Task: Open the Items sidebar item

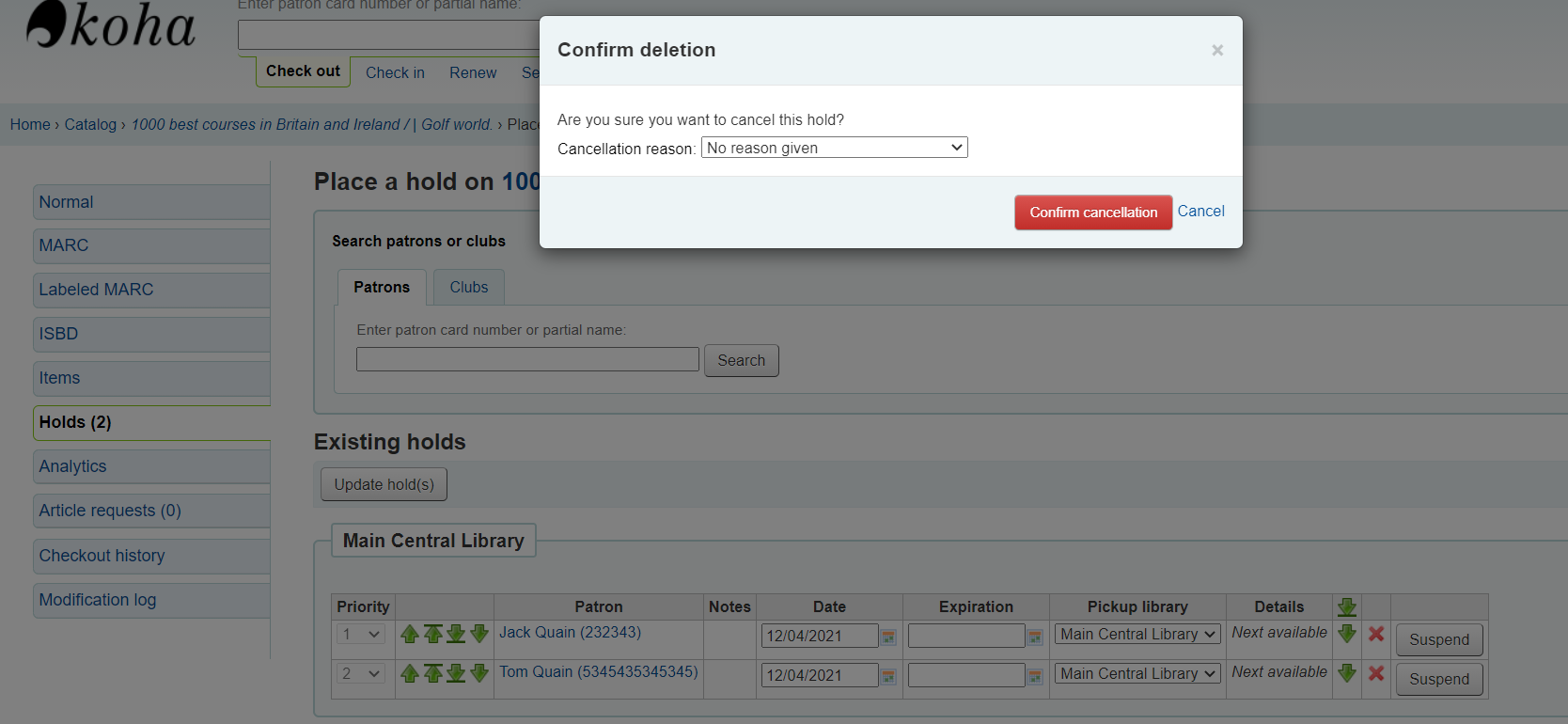Action: [x=151, y=378]
